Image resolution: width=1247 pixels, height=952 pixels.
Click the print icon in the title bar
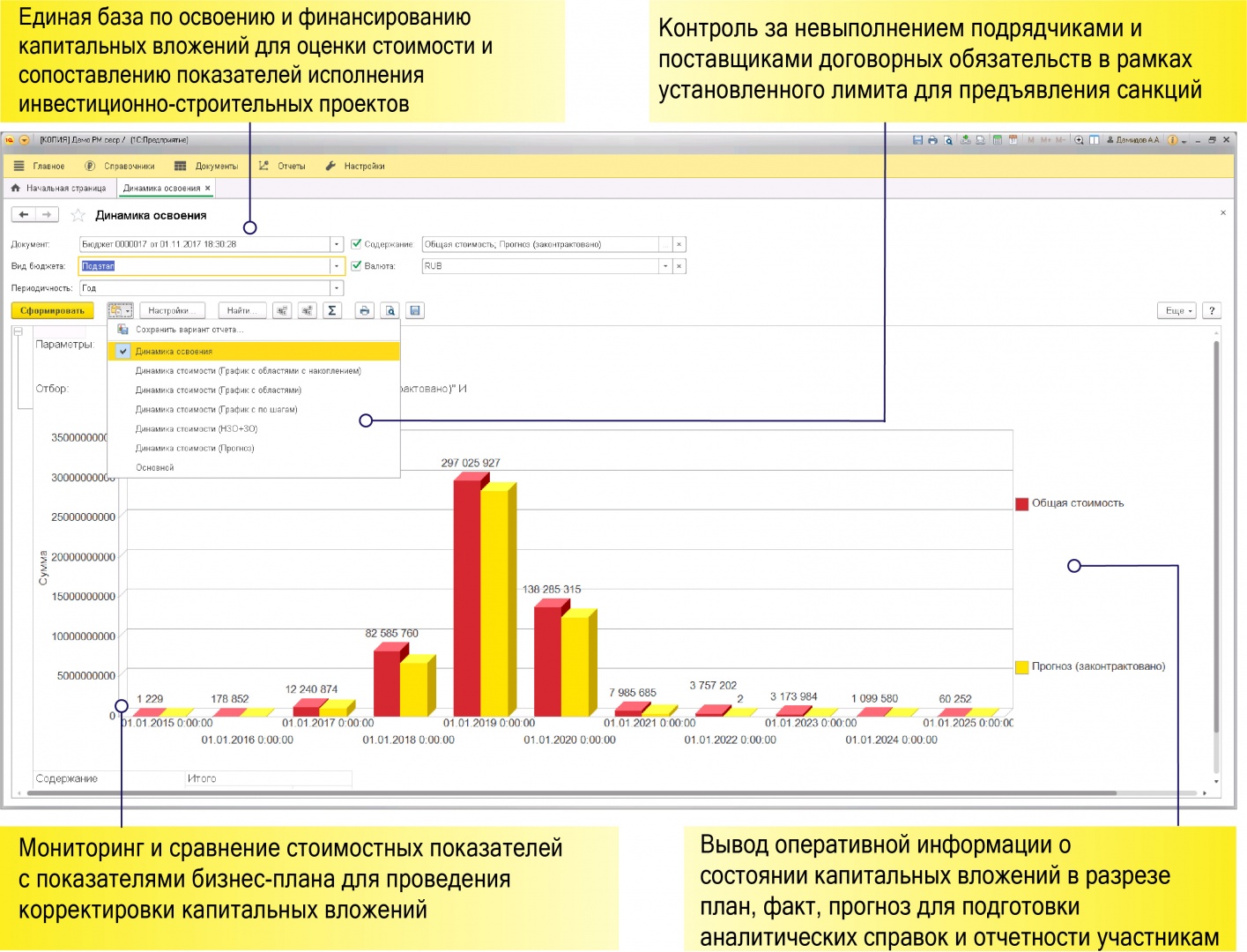pos(932,140)
